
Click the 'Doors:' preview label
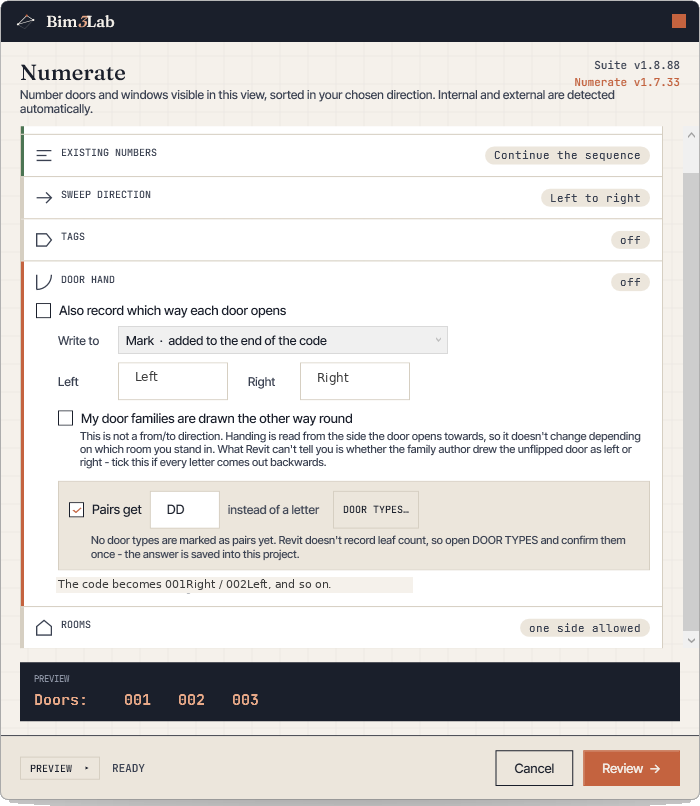coord(61,700)
